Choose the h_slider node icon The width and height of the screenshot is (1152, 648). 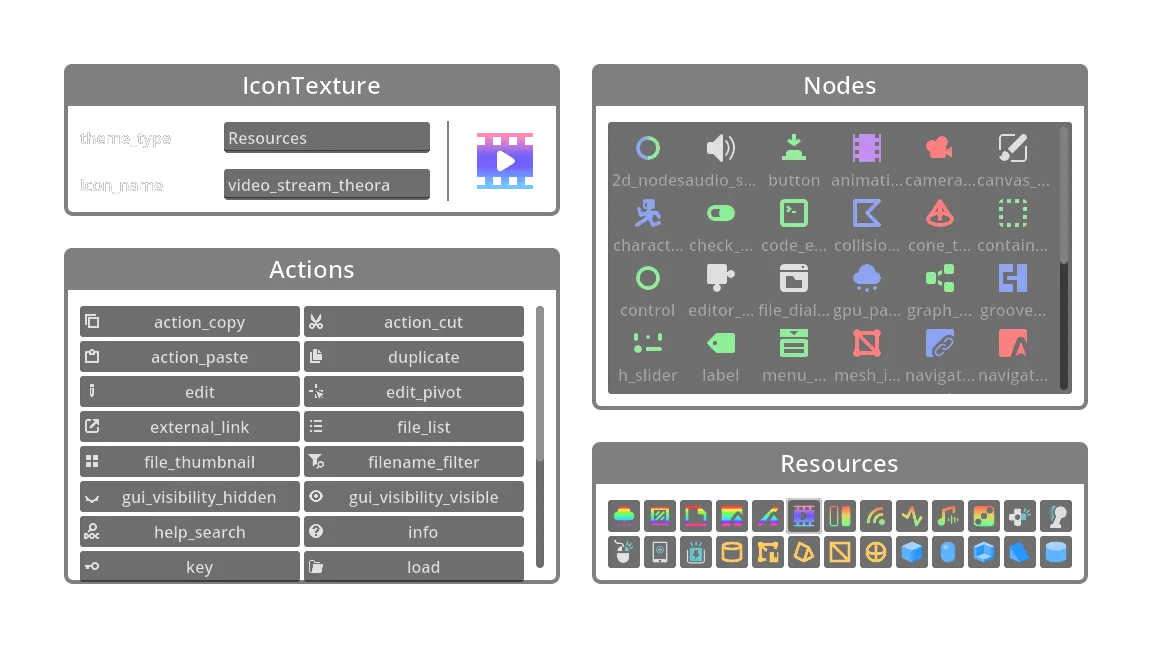647,344
